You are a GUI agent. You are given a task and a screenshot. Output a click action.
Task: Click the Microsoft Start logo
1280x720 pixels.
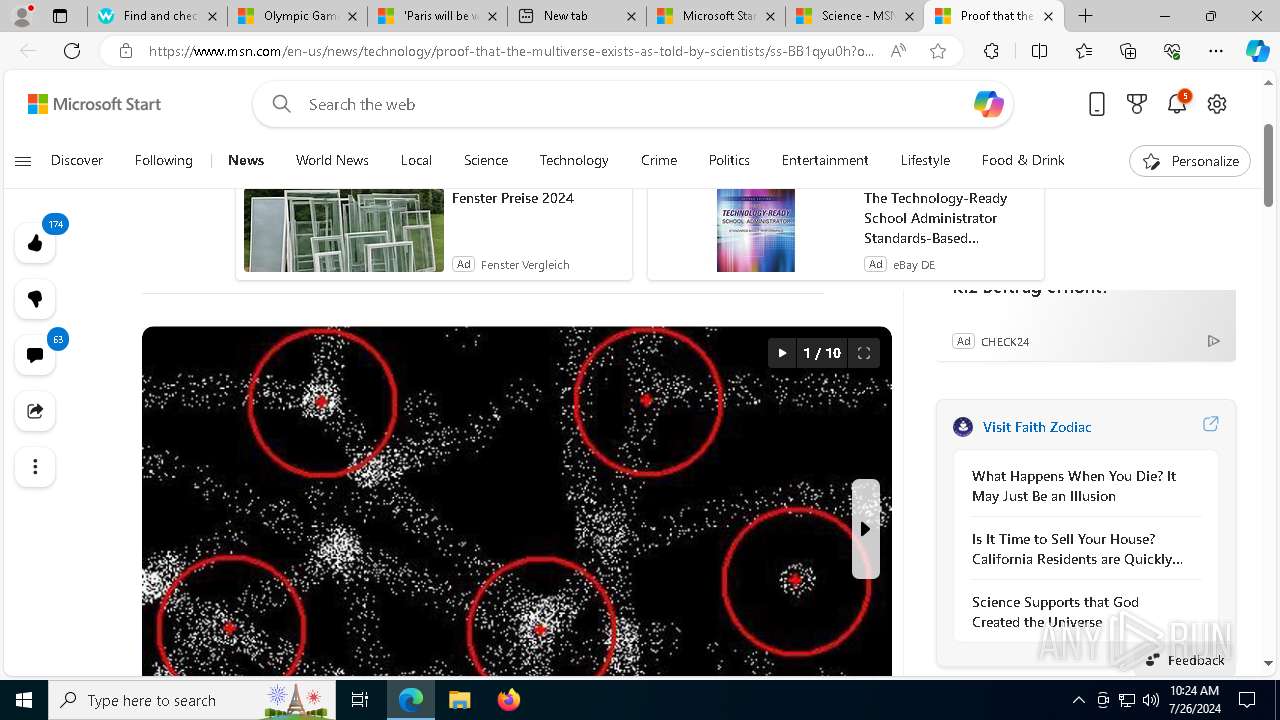coord(94,104)
